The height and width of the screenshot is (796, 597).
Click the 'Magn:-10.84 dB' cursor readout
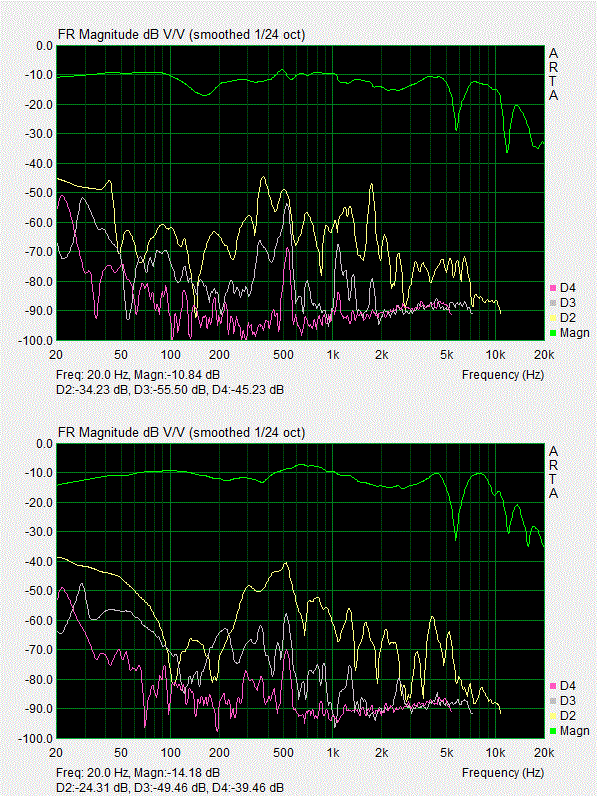[177, 375]
